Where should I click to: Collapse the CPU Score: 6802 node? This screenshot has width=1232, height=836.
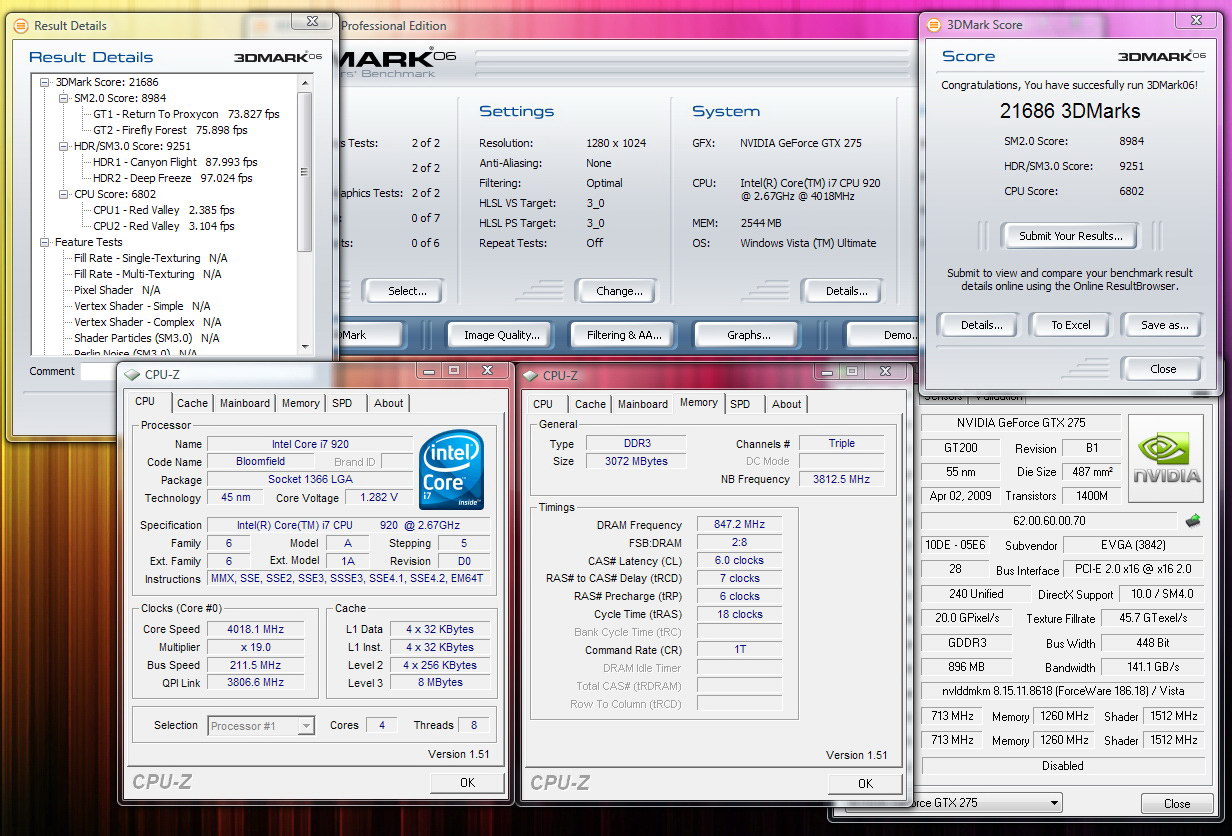point(62,194)
